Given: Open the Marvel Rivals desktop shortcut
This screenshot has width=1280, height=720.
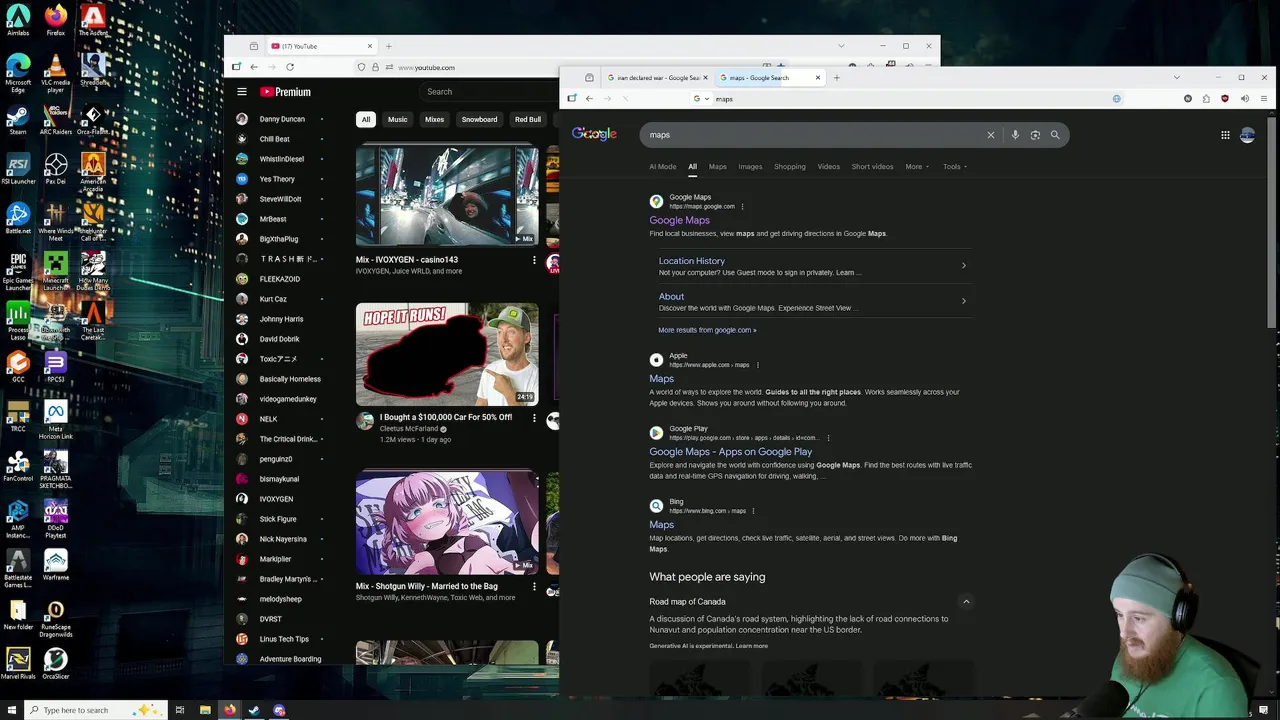Looking at the screenshot, I should 18,664.
